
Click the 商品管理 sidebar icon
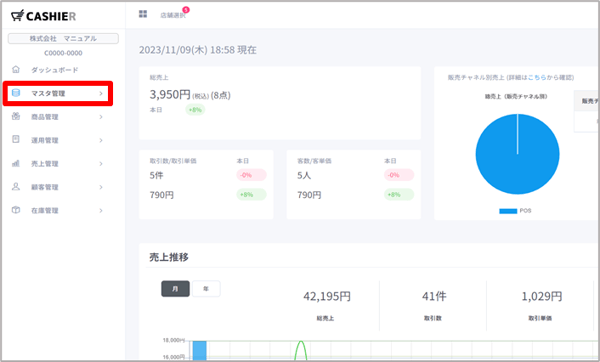click(x=16, y=116)
